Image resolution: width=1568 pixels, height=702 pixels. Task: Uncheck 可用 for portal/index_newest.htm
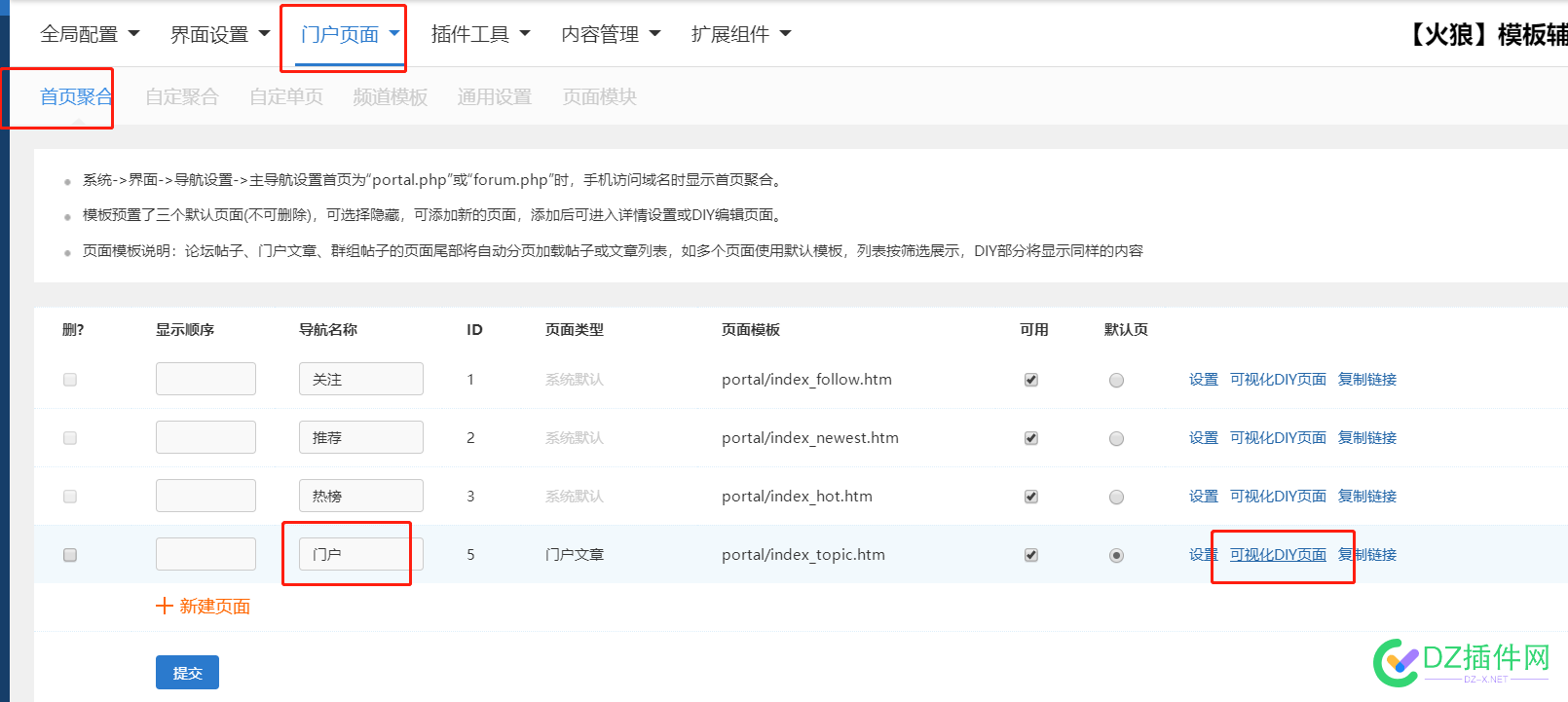click(1031, 438)
